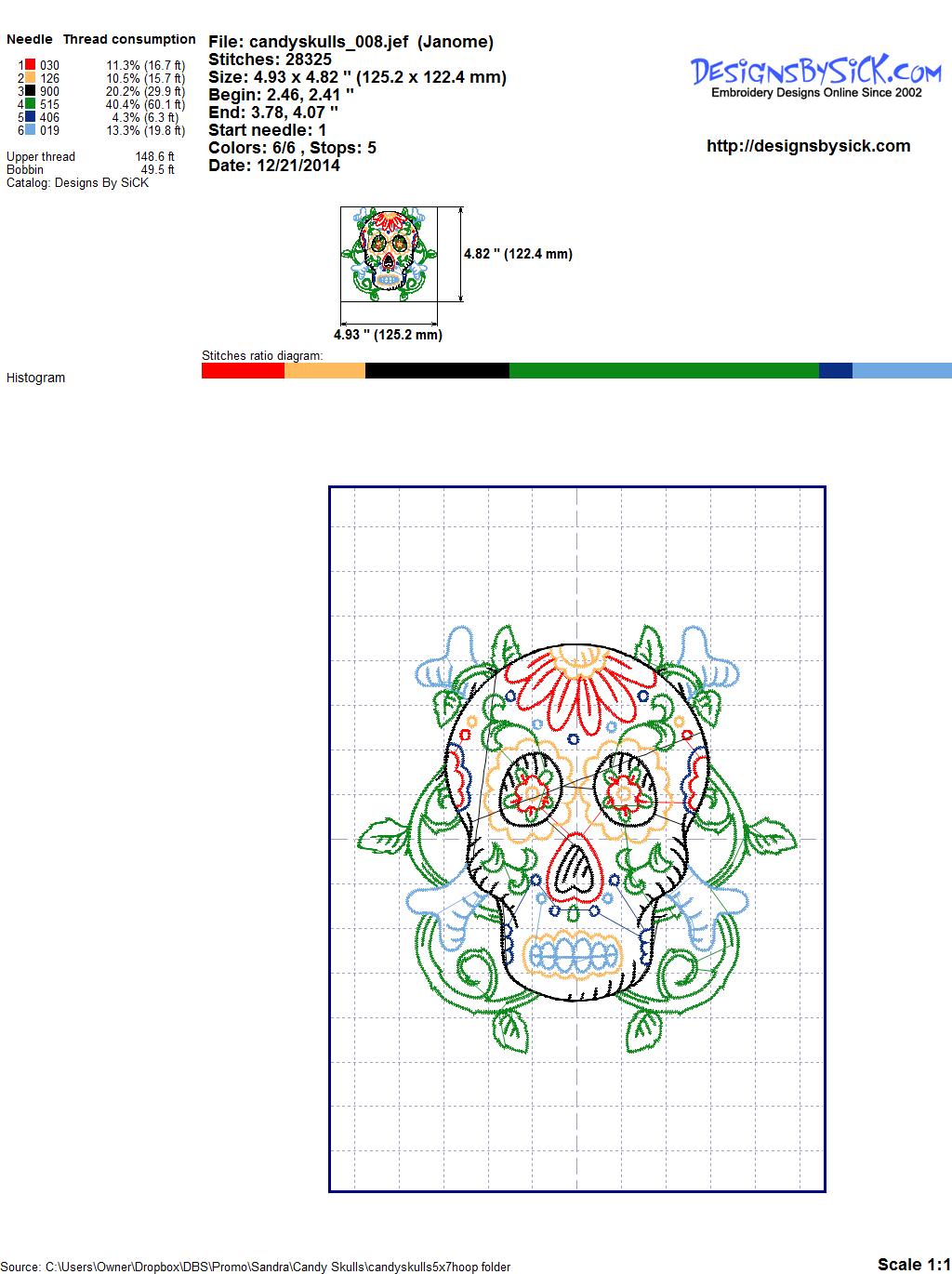Click the Scale 1:1 indicator
The height and width of the screenshot is (1274, 952).
point(914,1264)
